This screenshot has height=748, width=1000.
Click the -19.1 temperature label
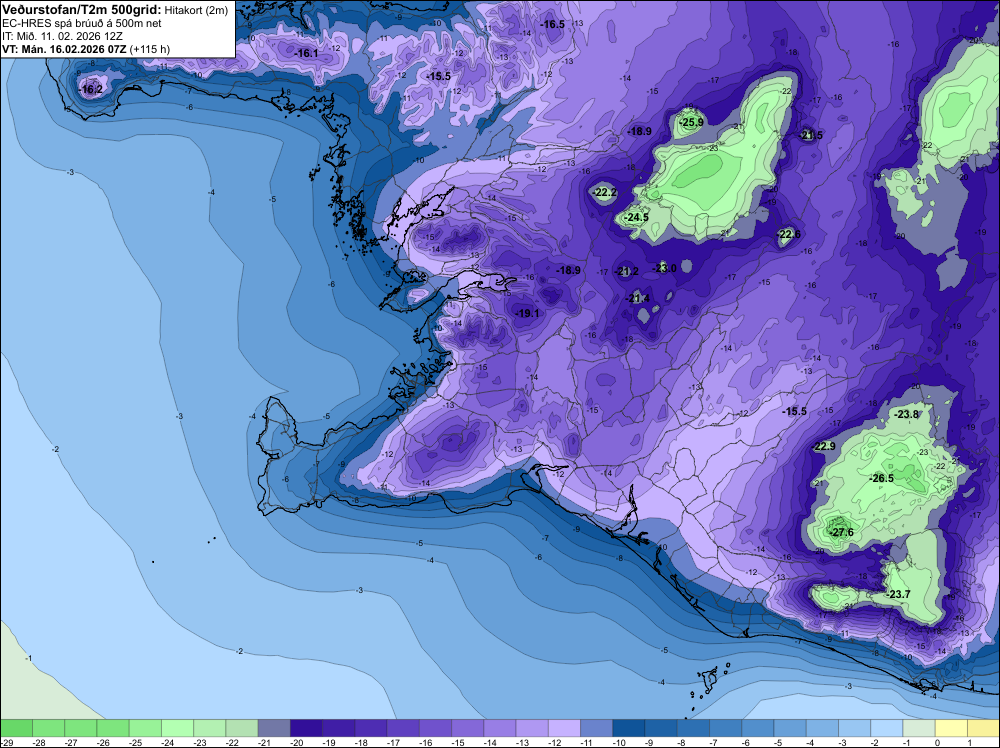[527, 313]
